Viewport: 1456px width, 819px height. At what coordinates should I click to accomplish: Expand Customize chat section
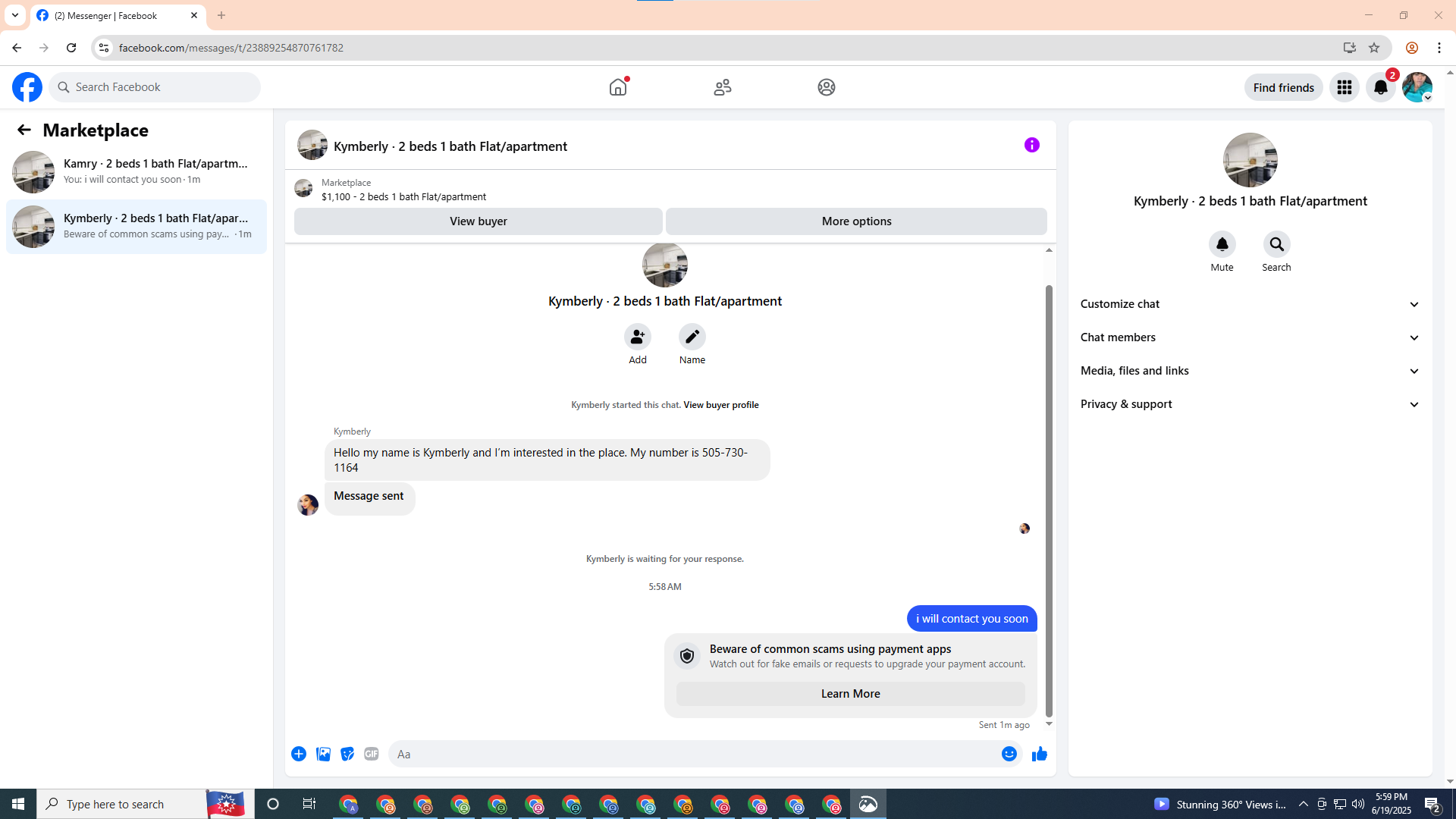point(1250,304)
